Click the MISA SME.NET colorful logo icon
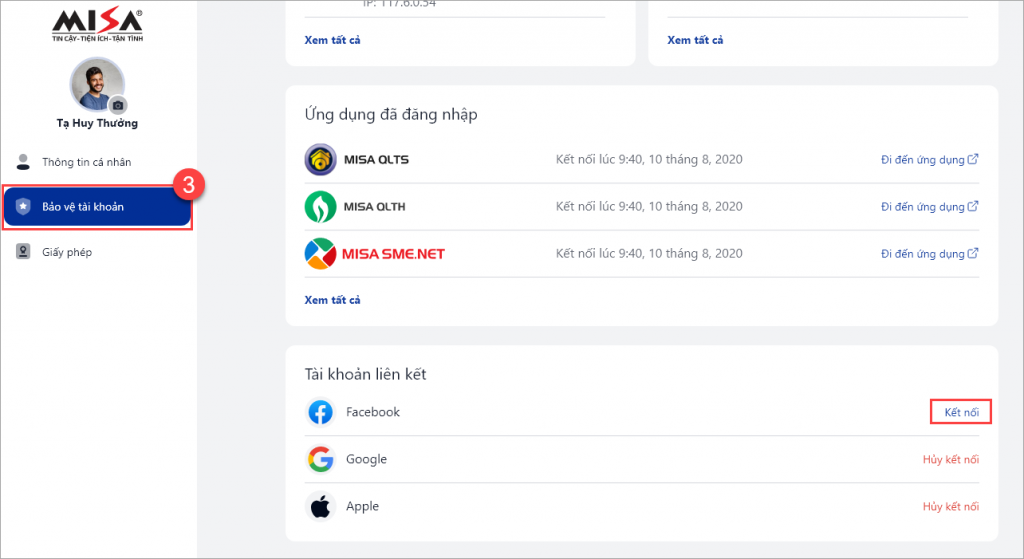Screen dimensions: 1024x559 point(321,253)
